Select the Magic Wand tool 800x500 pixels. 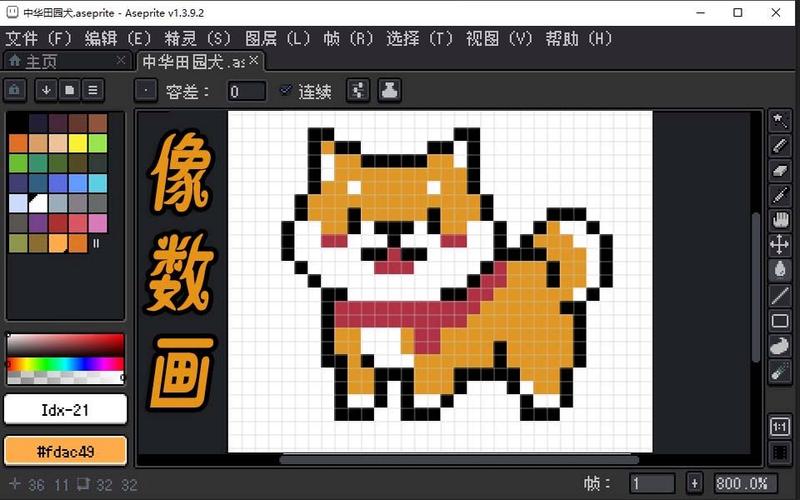click(x=780, y=121)
